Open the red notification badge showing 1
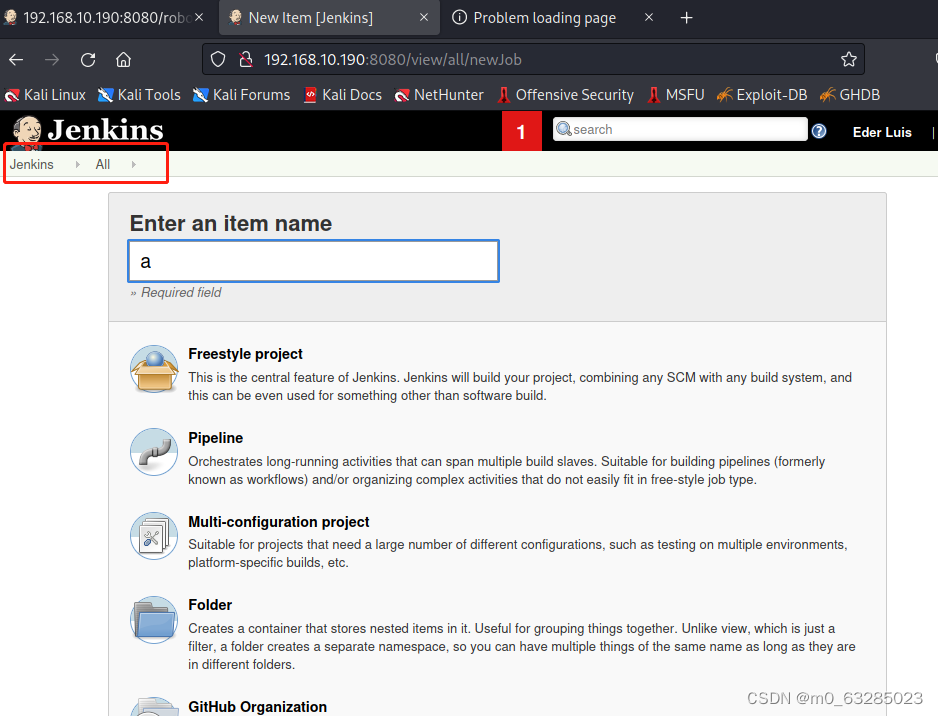This screenshot has width=938, height=716. click(522, 131)
